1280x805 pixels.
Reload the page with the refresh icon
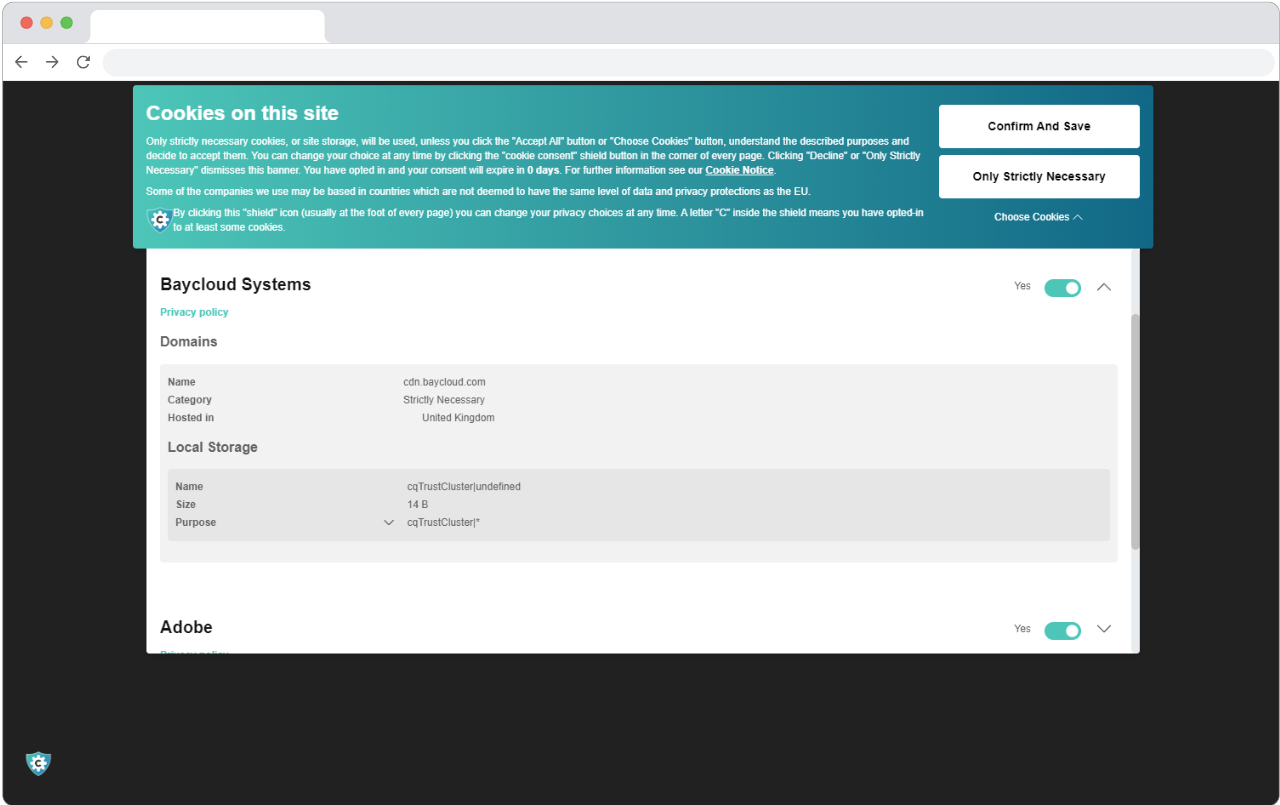pos(84,62)
